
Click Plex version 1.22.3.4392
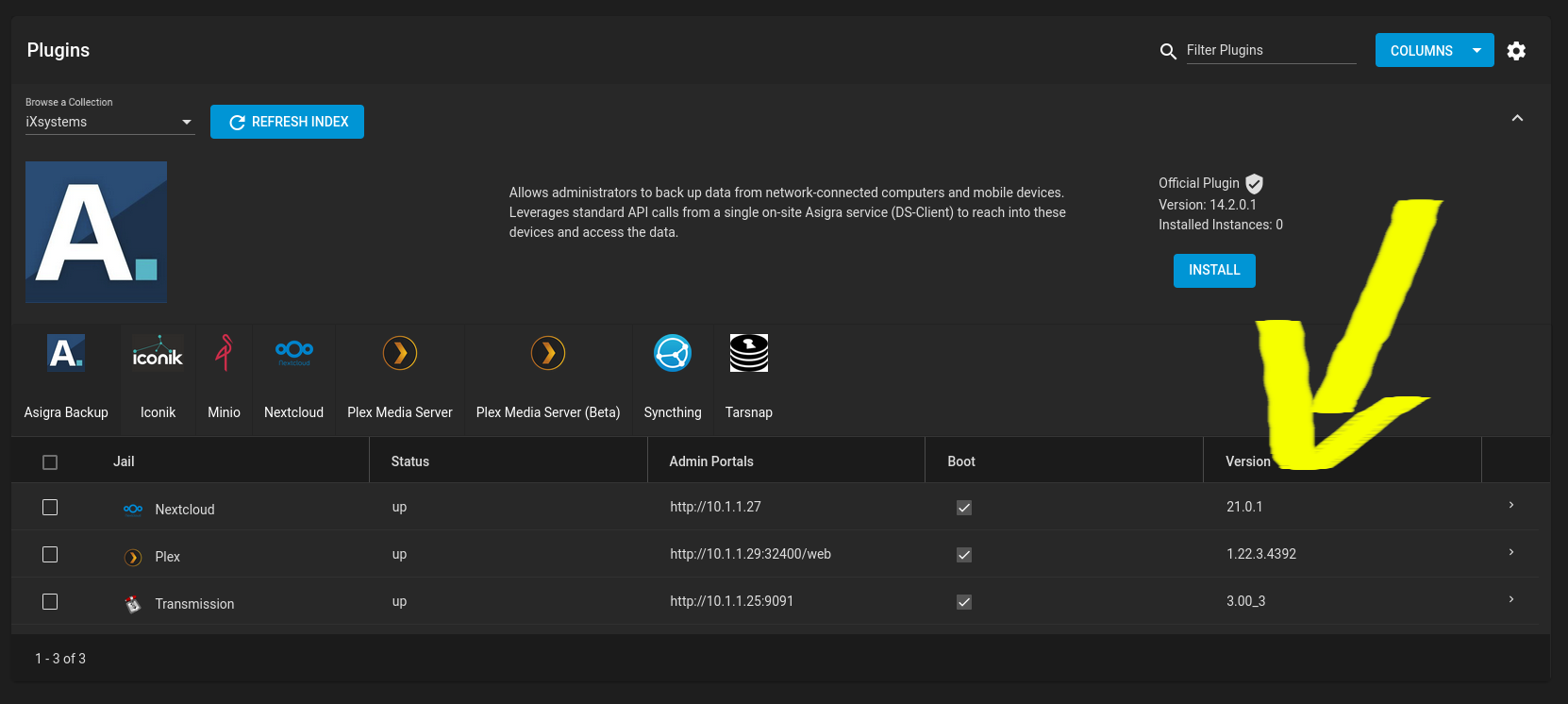pos(1261,554)
